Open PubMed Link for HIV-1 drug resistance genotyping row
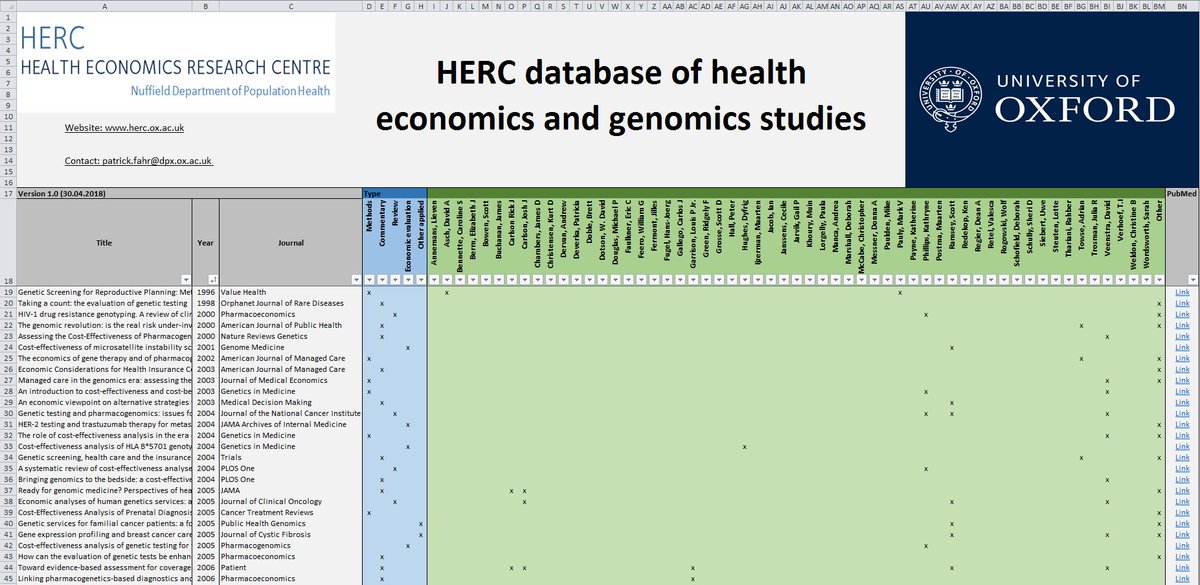The height and width of the screenshot is (585, 1200). pyautogui.click(x=1183, y=314)
